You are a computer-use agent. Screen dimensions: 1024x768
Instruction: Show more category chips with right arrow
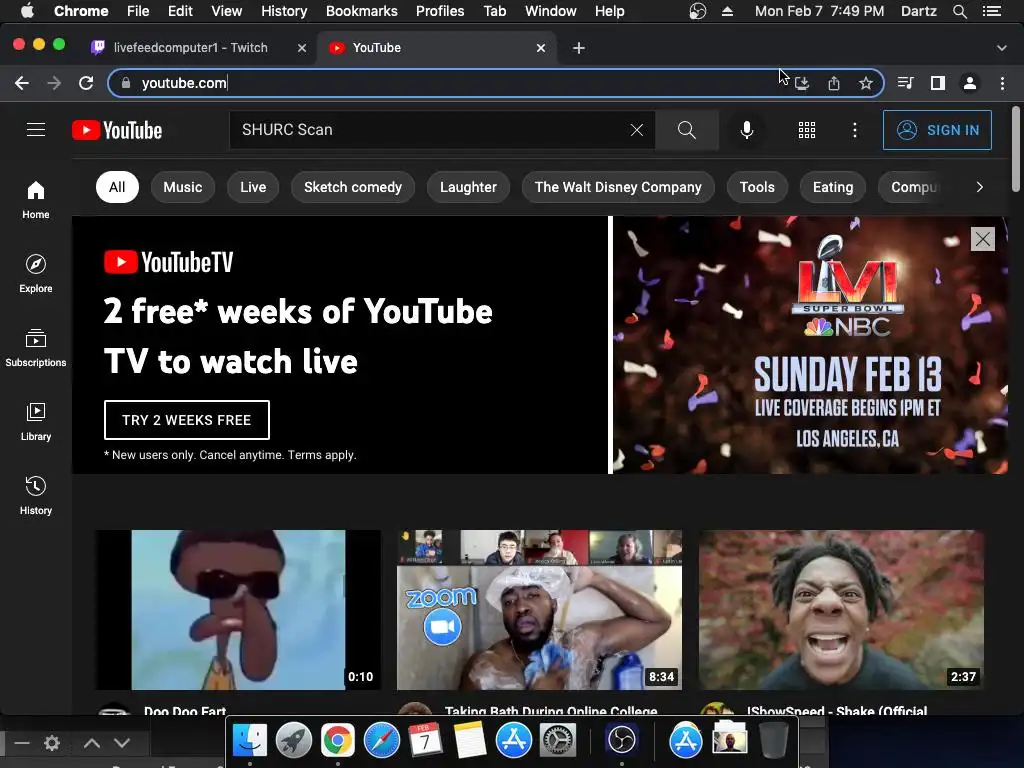[x=979, y=187]
